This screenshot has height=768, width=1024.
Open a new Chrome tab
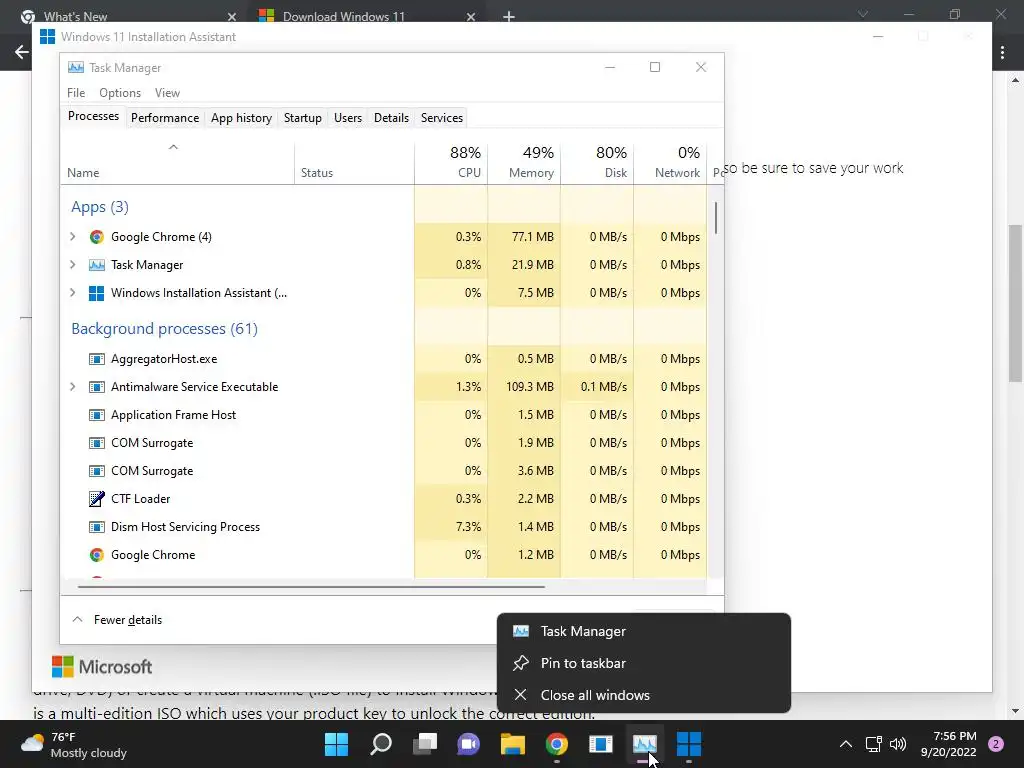(x=509, y=16)
